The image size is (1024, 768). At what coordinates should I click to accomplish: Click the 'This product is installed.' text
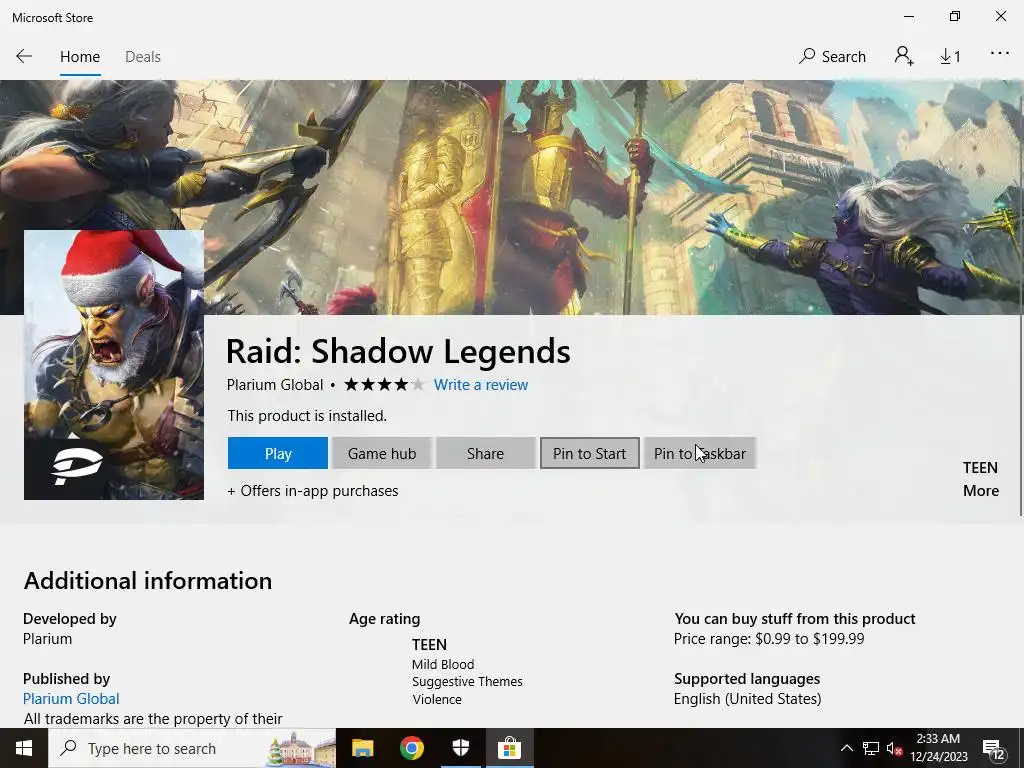coord(307,416)
